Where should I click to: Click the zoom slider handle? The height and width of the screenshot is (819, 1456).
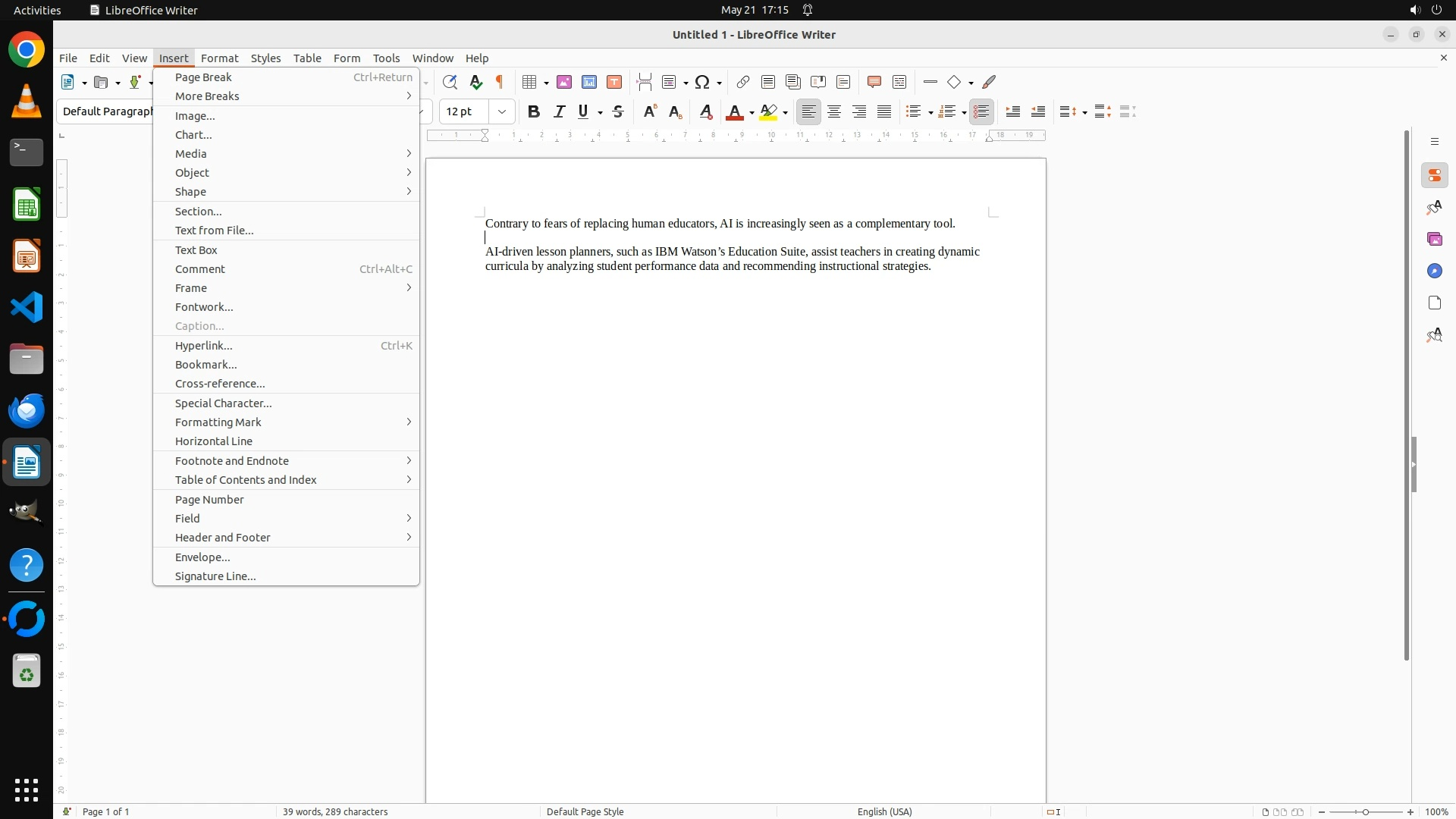[x=1365, y=811]
